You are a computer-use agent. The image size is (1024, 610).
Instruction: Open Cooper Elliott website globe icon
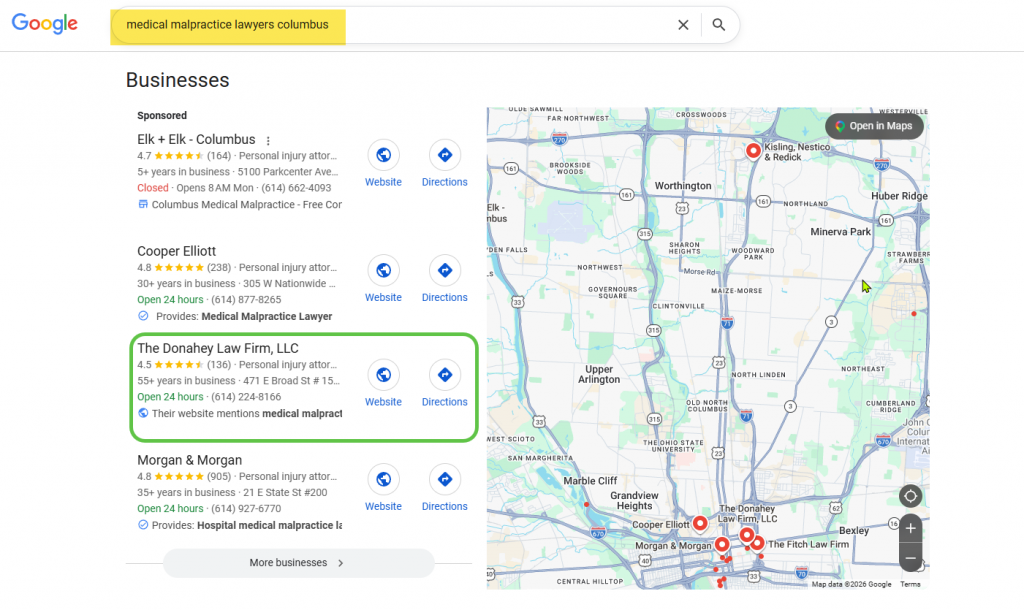(x=383, y=270)
